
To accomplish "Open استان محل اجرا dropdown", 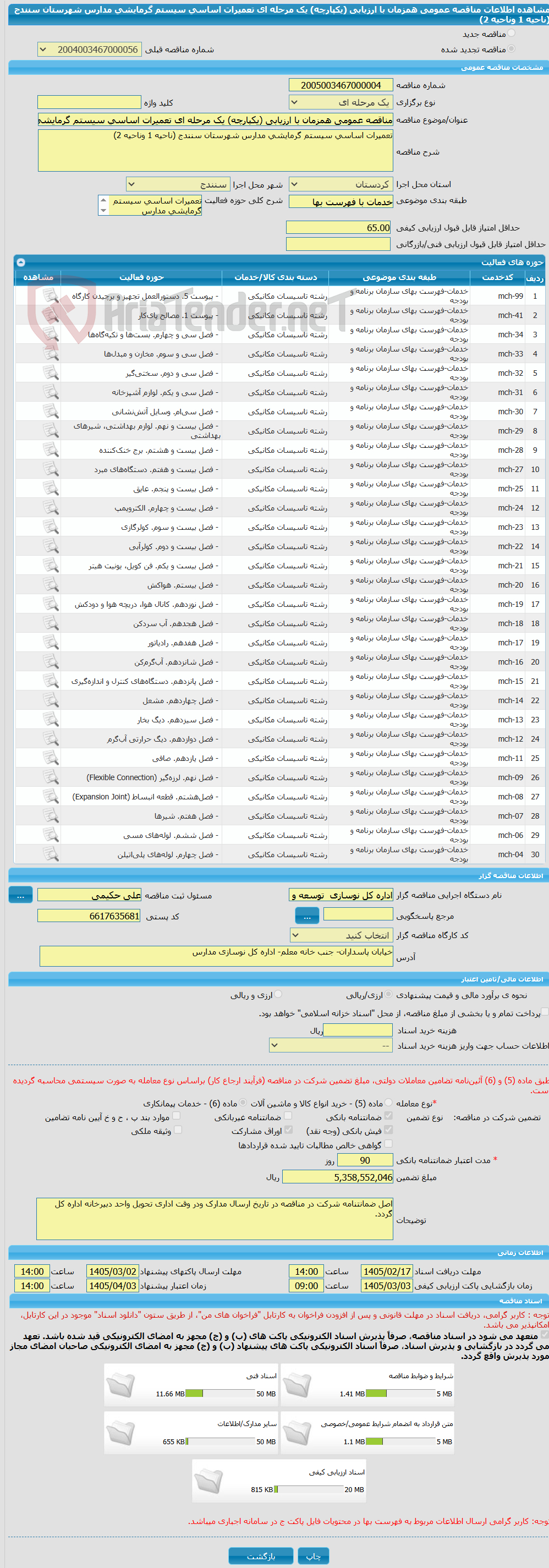I will [x=341, y=184].
